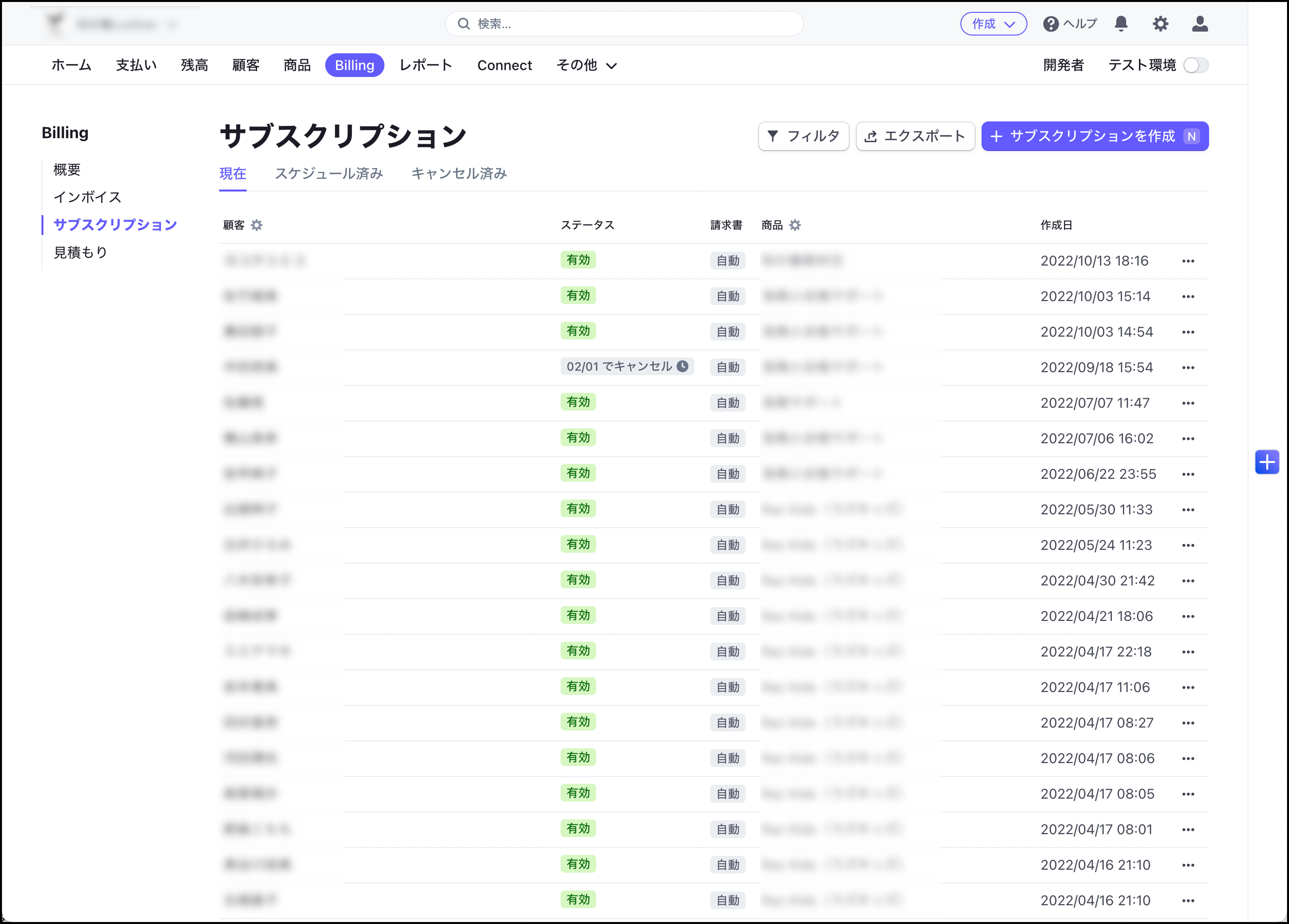Click the エクスポート button
This screenshot has width=1289, height=924.
[914, 136]
